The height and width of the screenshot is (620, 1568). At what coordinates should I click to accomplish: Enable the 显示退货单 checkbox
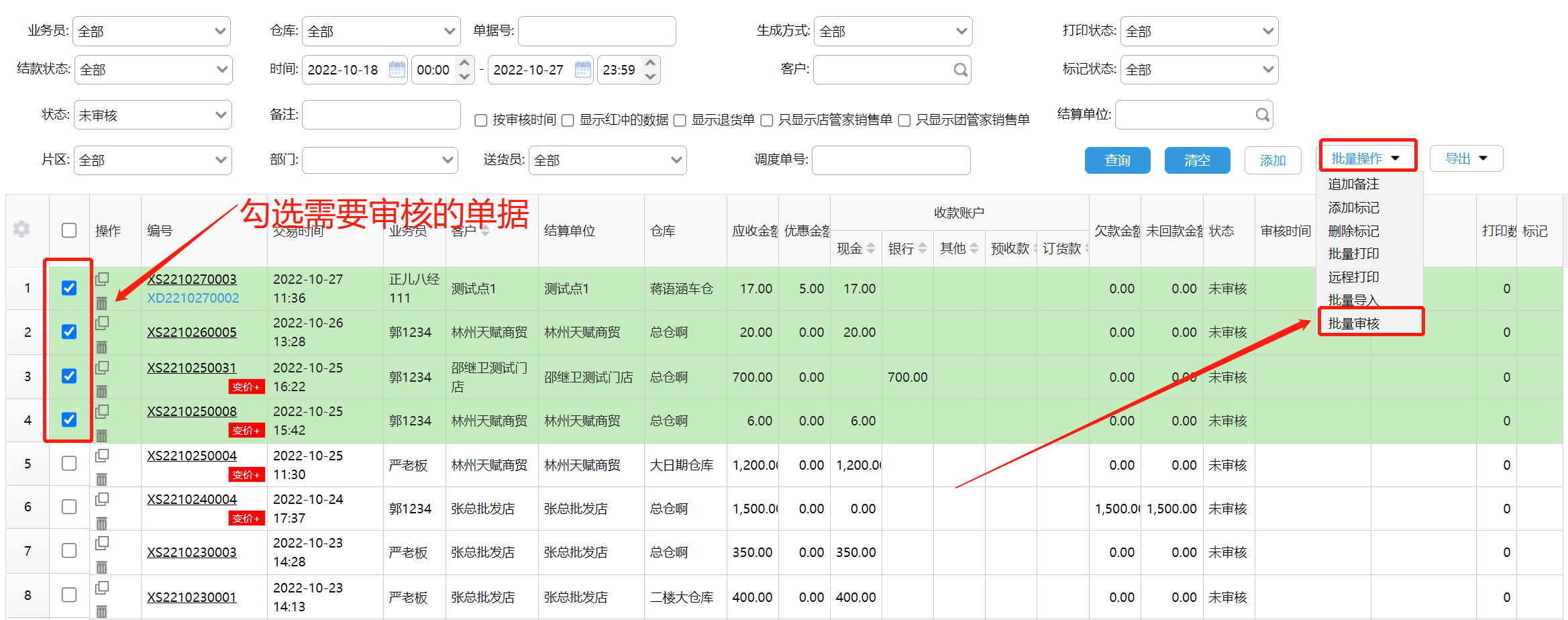[680, 120]
